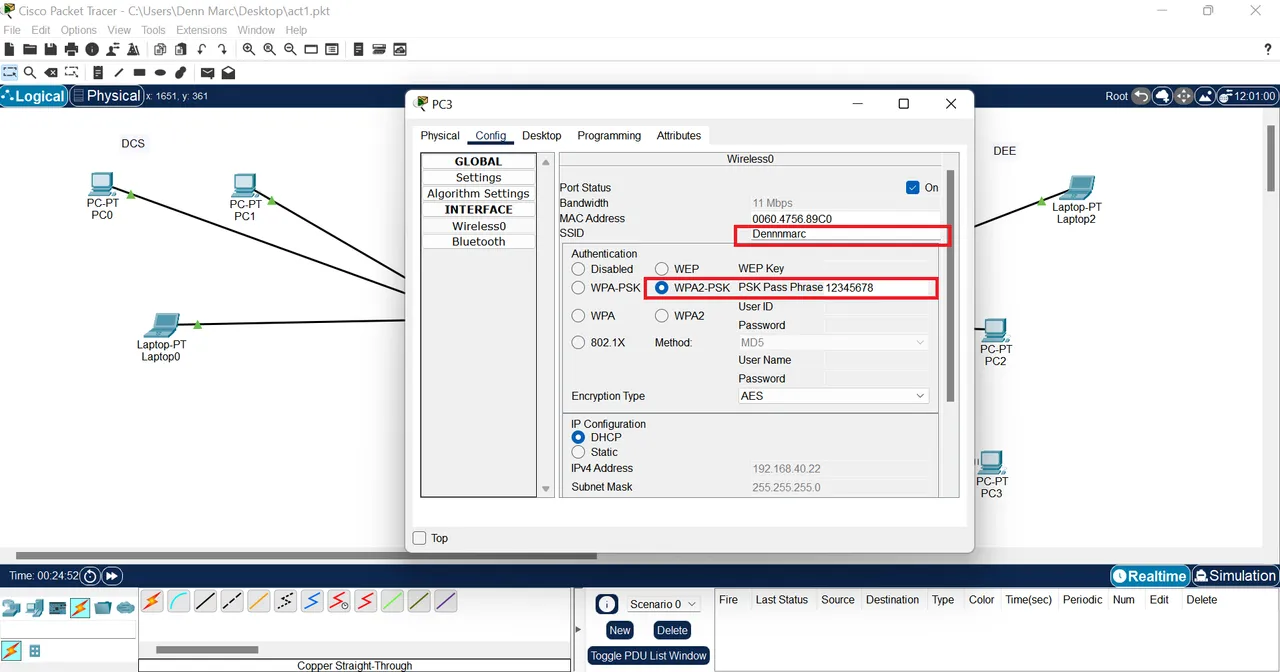This screenshot has height=672, width=1280.
Task: Click the Zoom In magnifier icon
Action: 249,49
